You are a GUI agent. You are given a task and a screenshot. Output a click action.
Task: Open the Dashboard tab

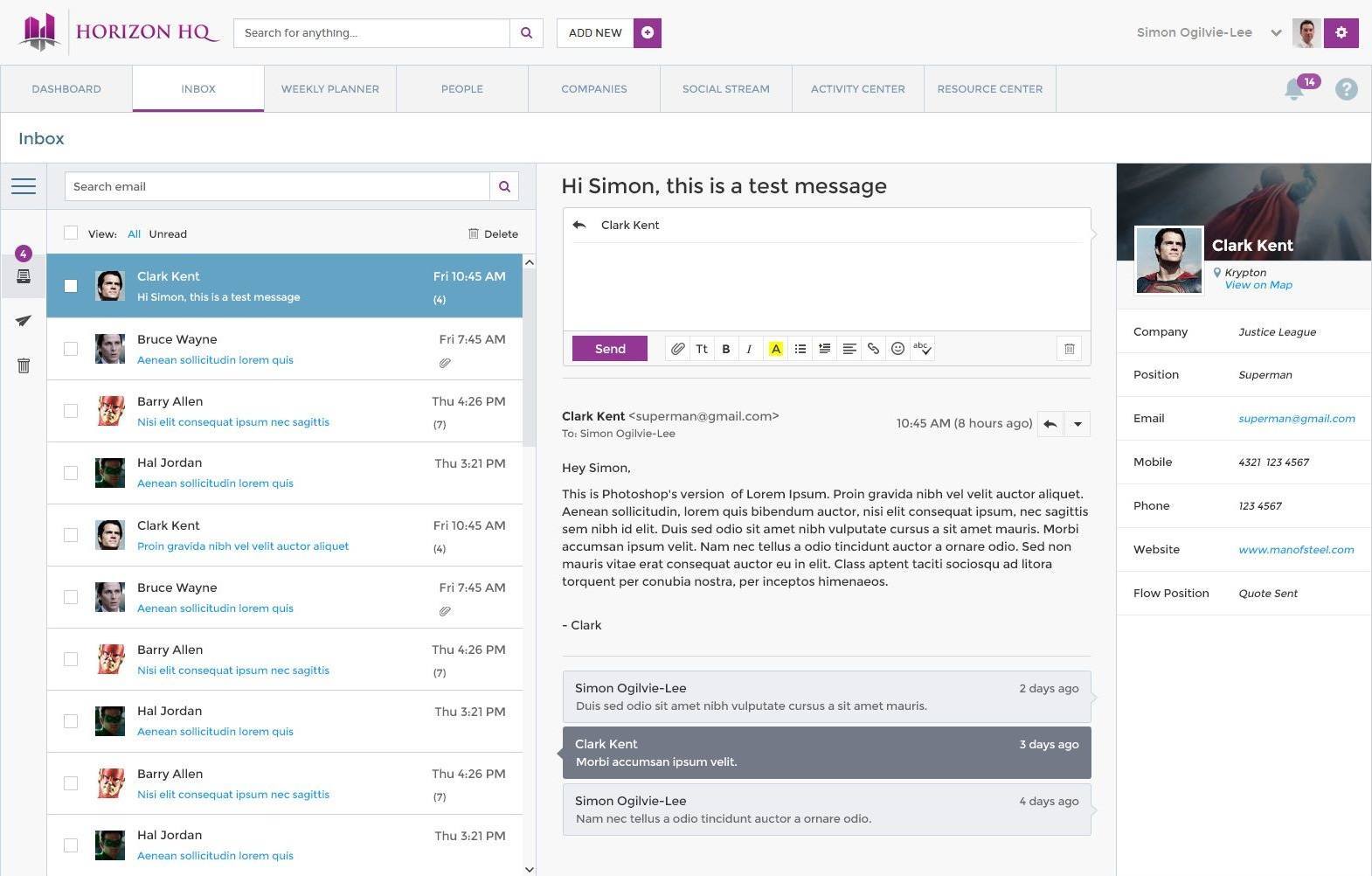66,89
